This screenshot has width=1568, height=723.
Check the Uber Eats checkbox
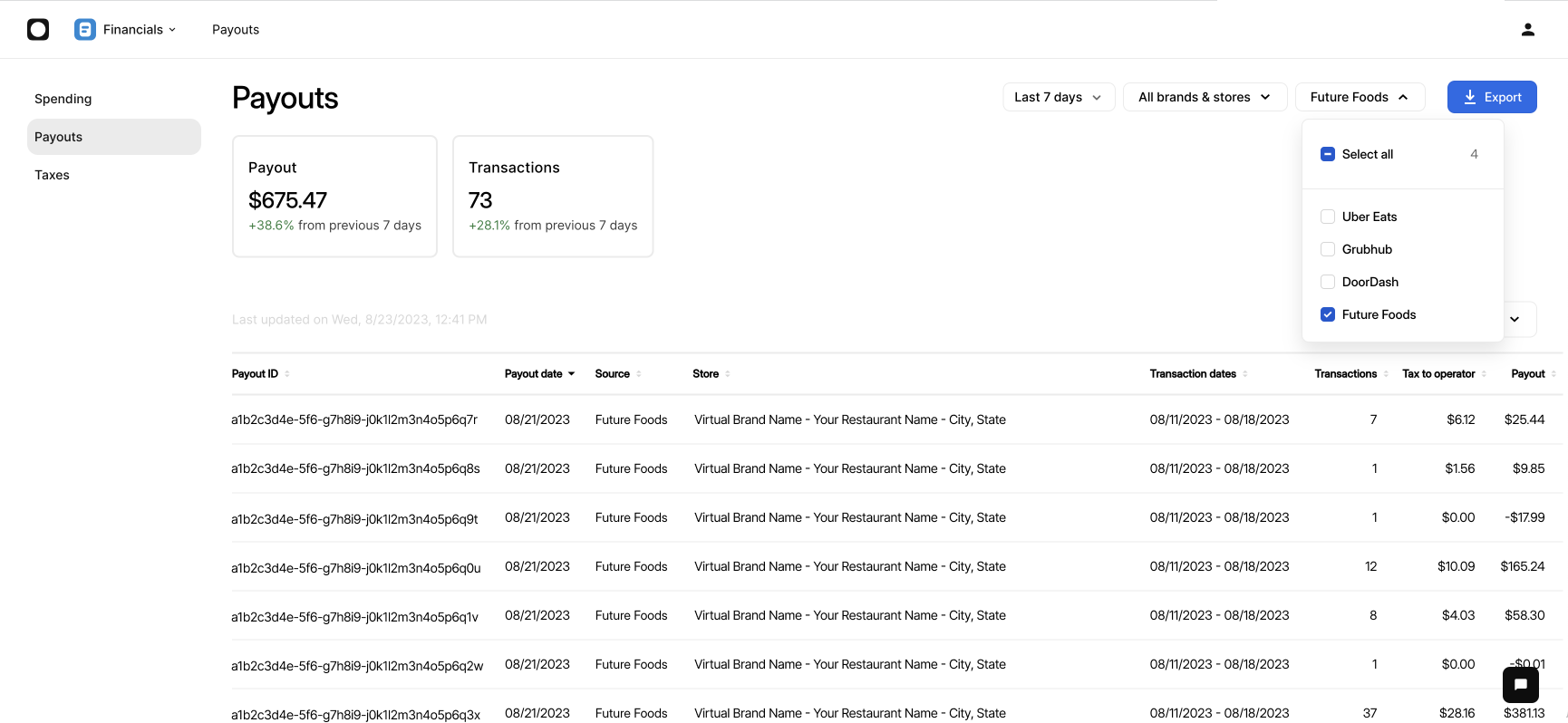[1328, 217]
